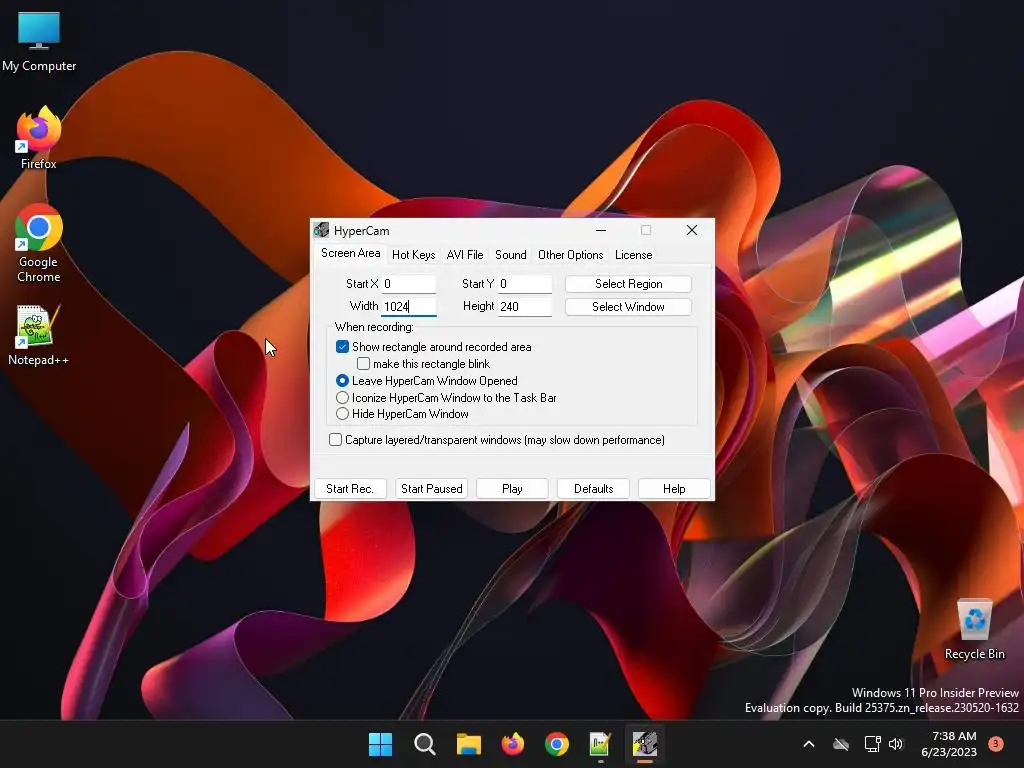
Task: Focus the Start Y input field
Action: coord(524,284)
